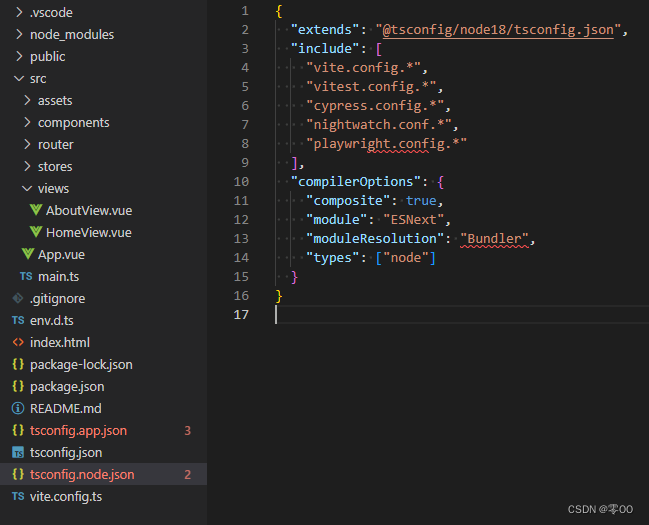Screen dimensions: 649x525
Task: Click the HTML icon beside index.html
Action: pos(18,342)
